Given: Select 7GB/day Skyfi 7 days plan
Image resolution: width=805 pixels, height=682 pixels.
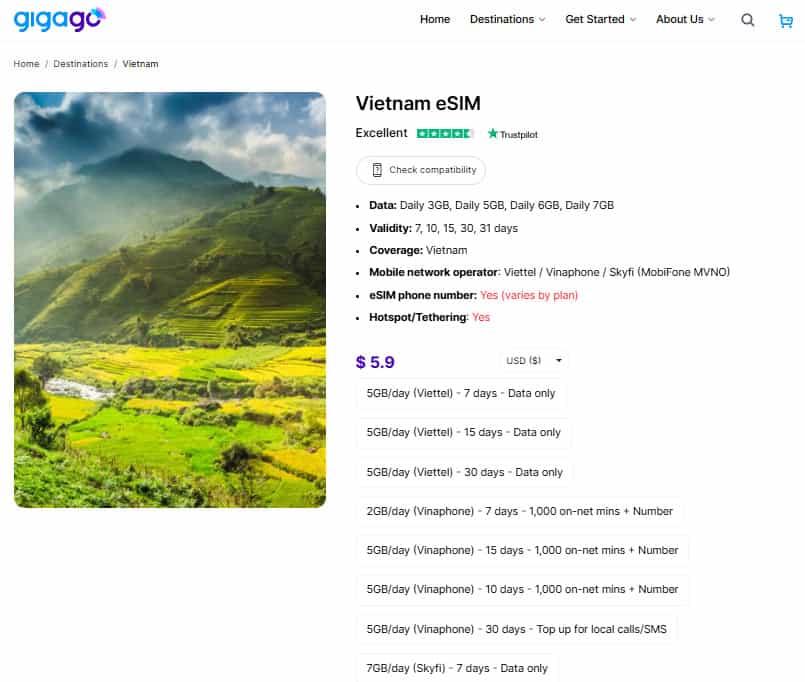Looking at the screenshot, I should pyautogui.click(x=457, y=668).
